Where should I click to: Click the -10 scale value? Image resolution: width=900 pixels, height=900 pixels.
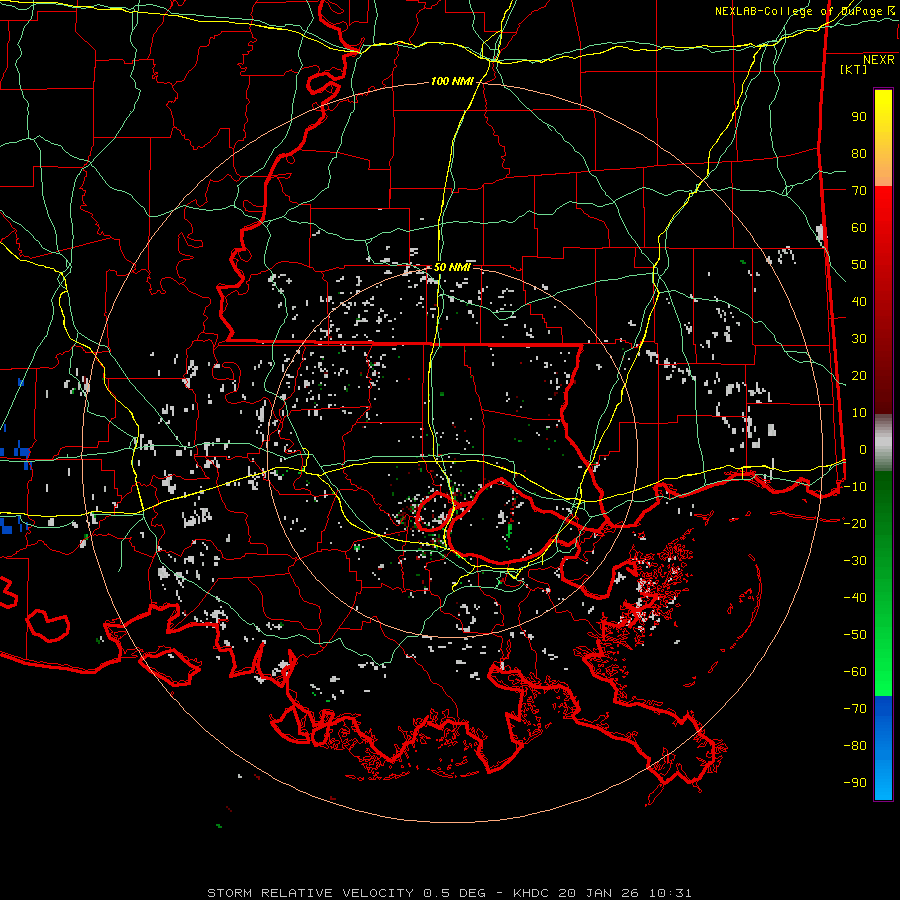point(855,487)
